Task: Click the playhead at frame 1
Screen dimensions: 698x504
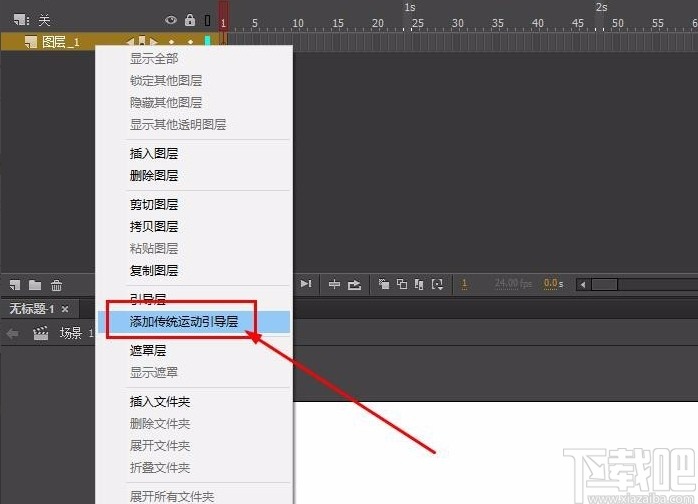Action: click(223, 16)
